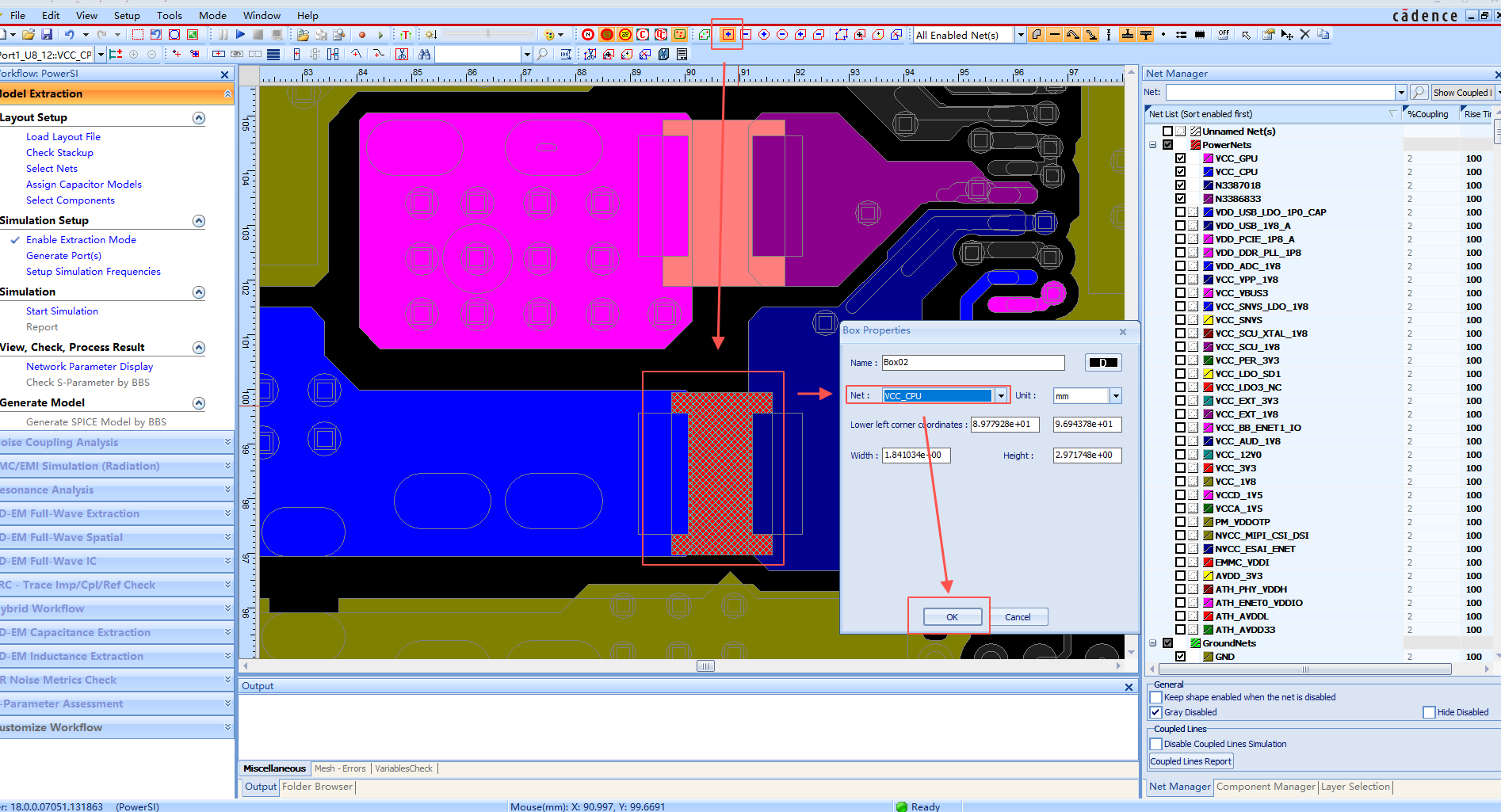Image resolution: width=1501 pixels, height=812 pixels.
Task: Click the magnifier search icon beside toolbar combo
Action: (542, 55)
